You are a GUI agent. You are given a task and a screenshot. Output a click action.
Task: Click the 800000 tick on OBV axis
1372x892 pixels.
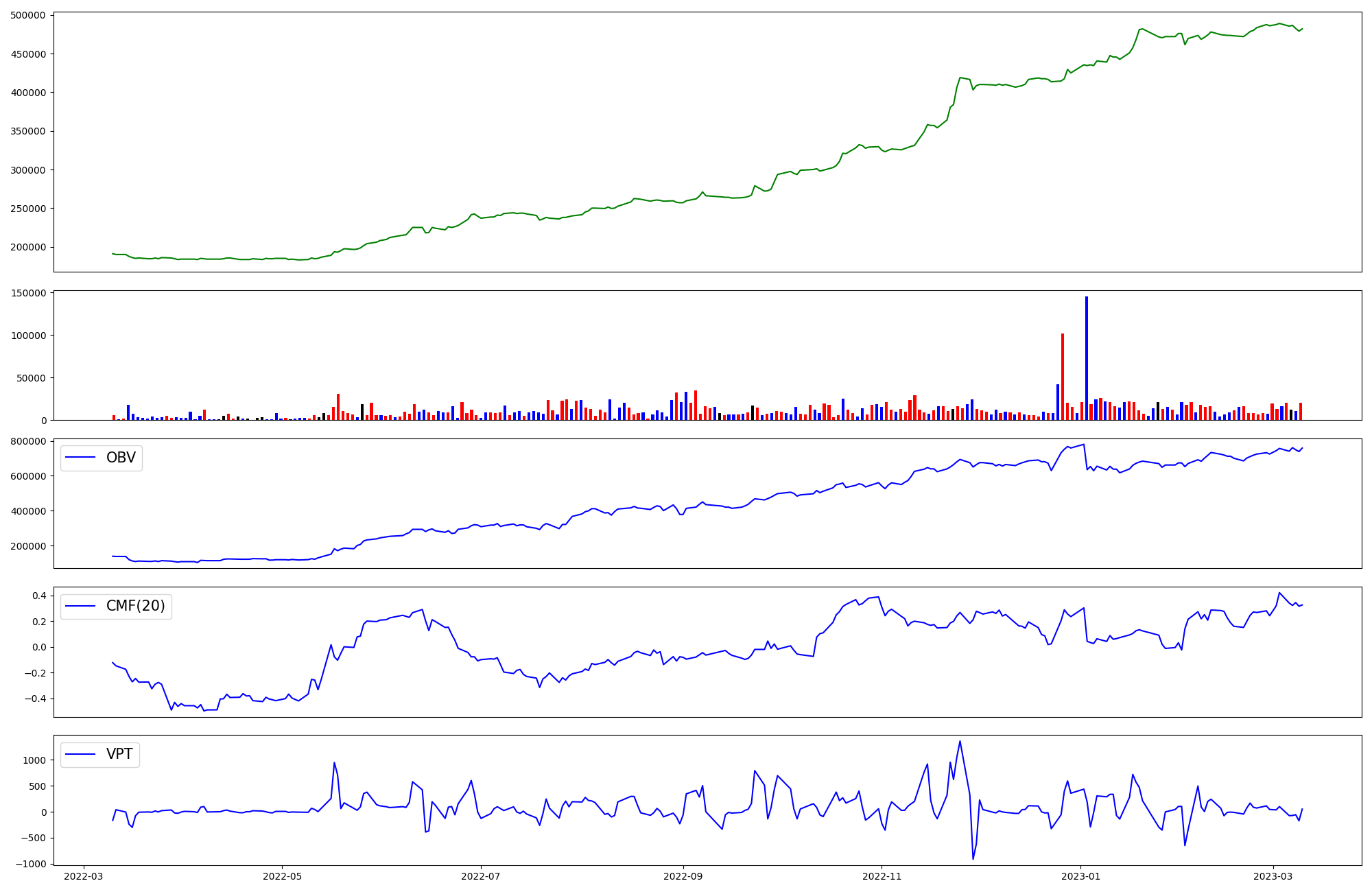click(x=27, y=441)
